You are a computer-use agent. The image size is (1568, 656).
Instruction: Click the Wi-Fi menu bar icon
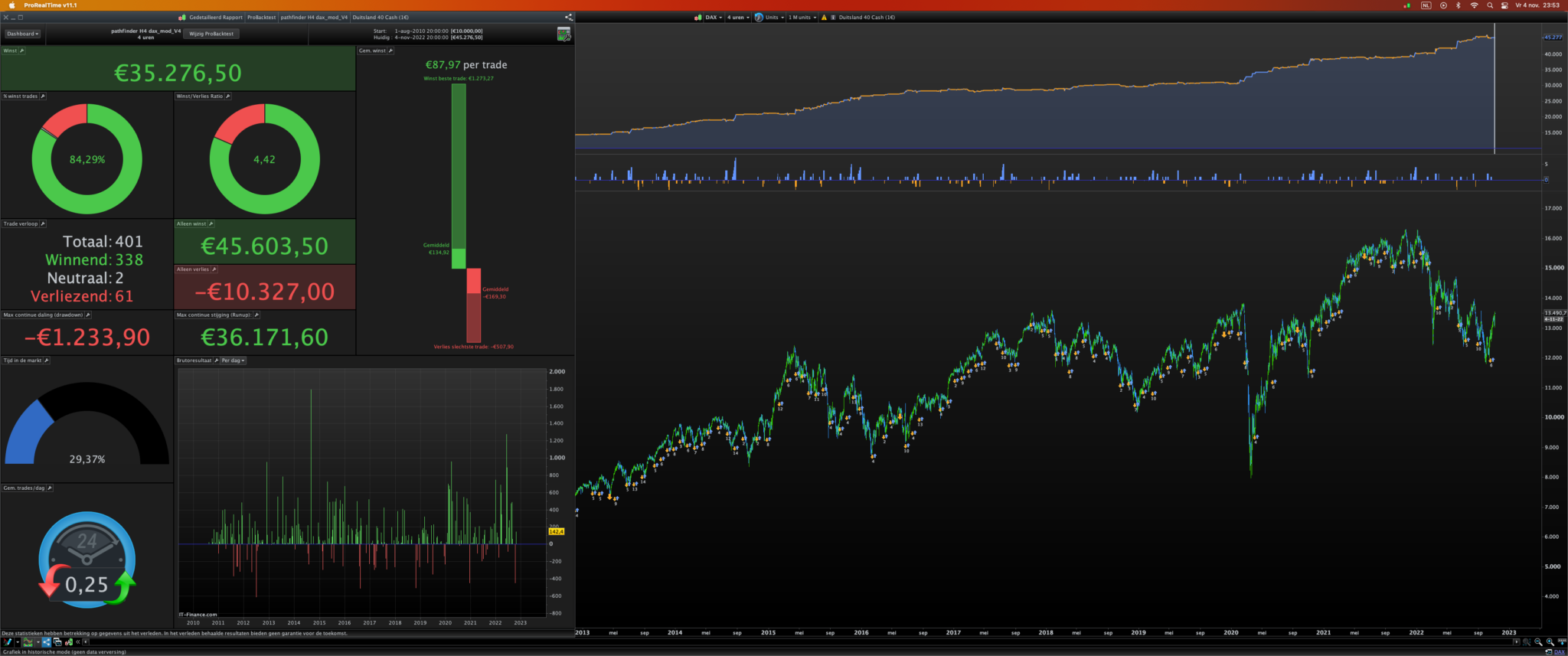[1475, 5]
